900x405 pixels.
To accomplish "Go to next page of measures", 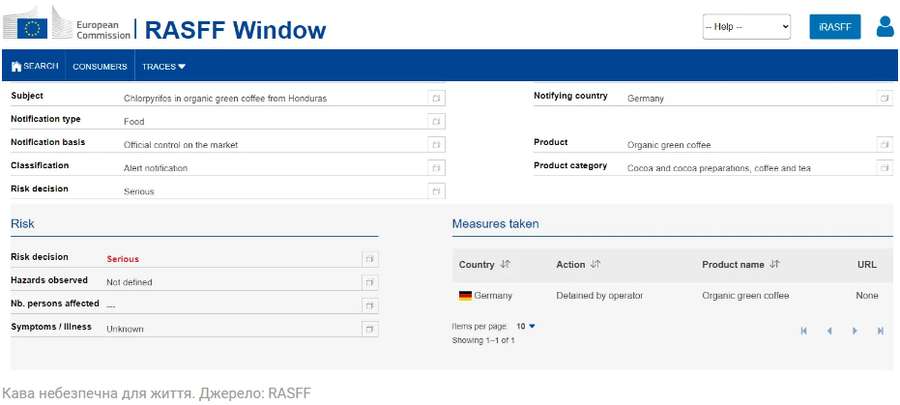I will coord(854,331).
